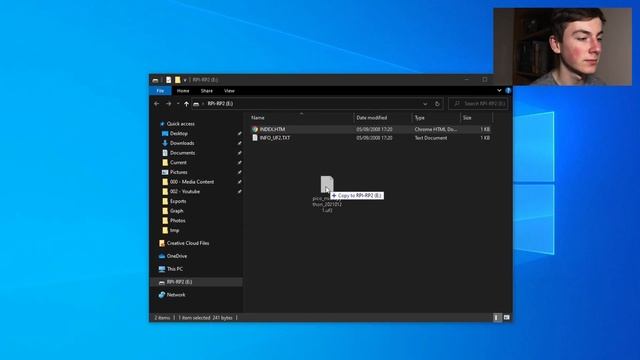Open the Graph folder in sidebar
The width and height of the screenshot is (640, 360).
176,211
